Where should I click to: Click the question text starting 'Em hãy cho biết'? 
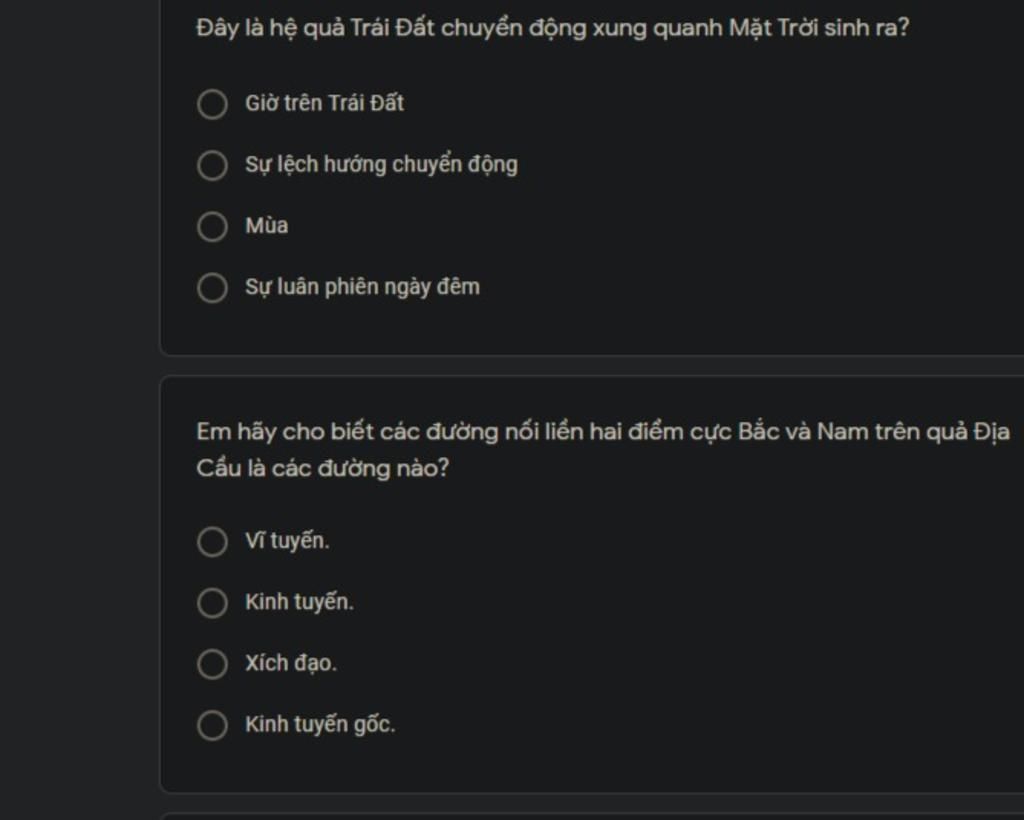point(603,432)
